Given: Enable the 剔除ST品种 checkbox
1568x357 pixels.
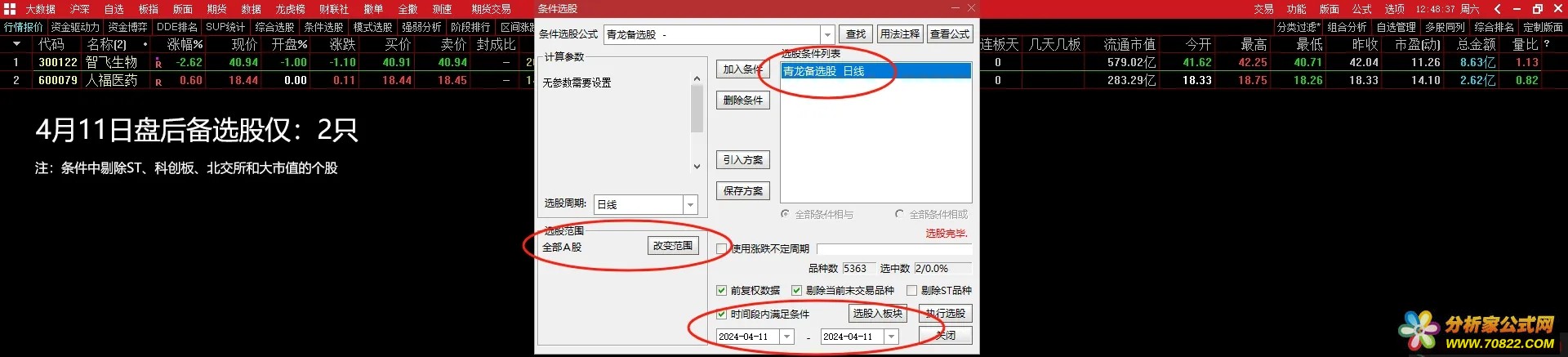Looking at the screenshot, I should coord(911,290).
